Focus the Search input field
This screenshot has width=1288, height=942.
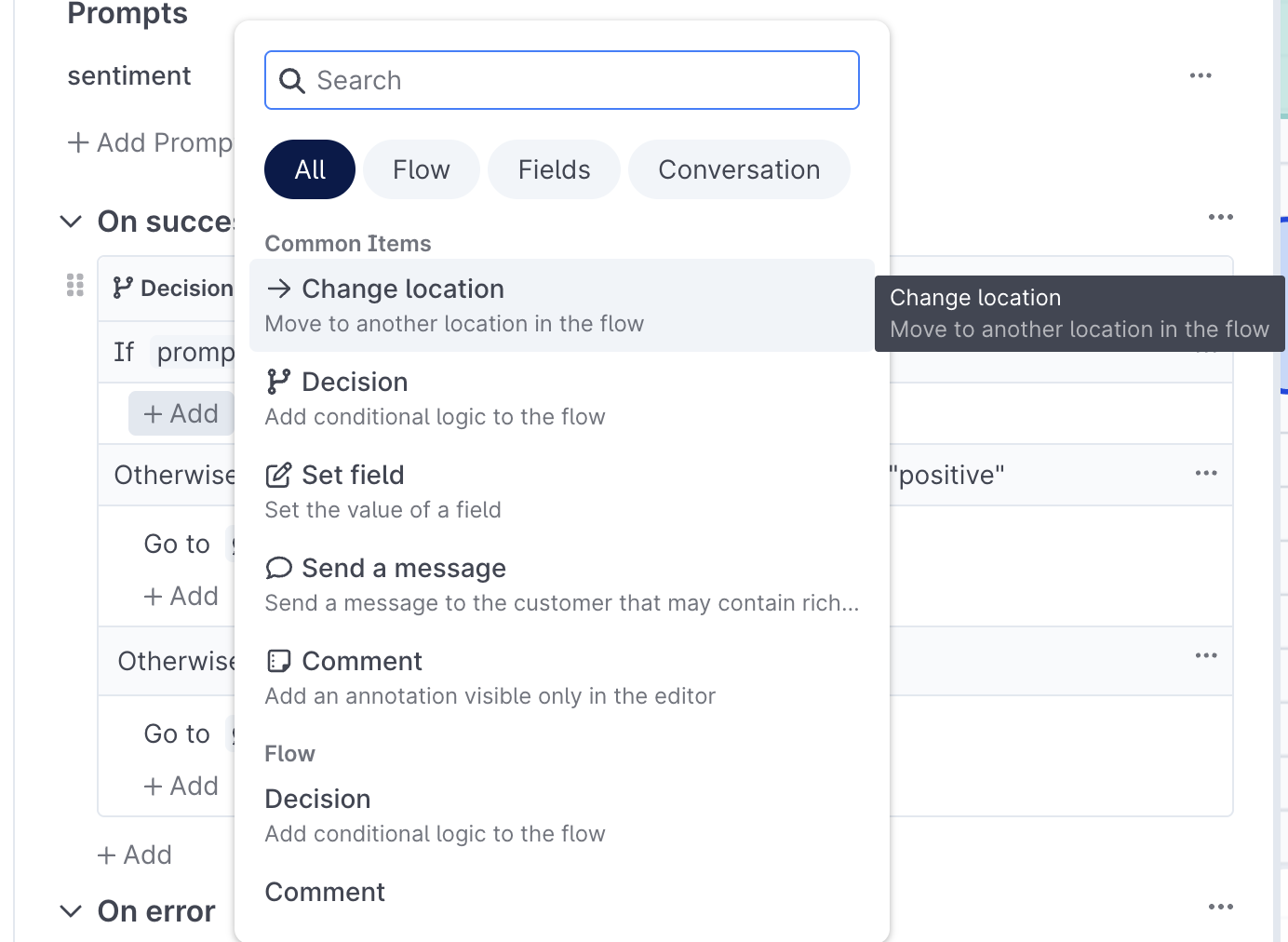click(562, 80)
